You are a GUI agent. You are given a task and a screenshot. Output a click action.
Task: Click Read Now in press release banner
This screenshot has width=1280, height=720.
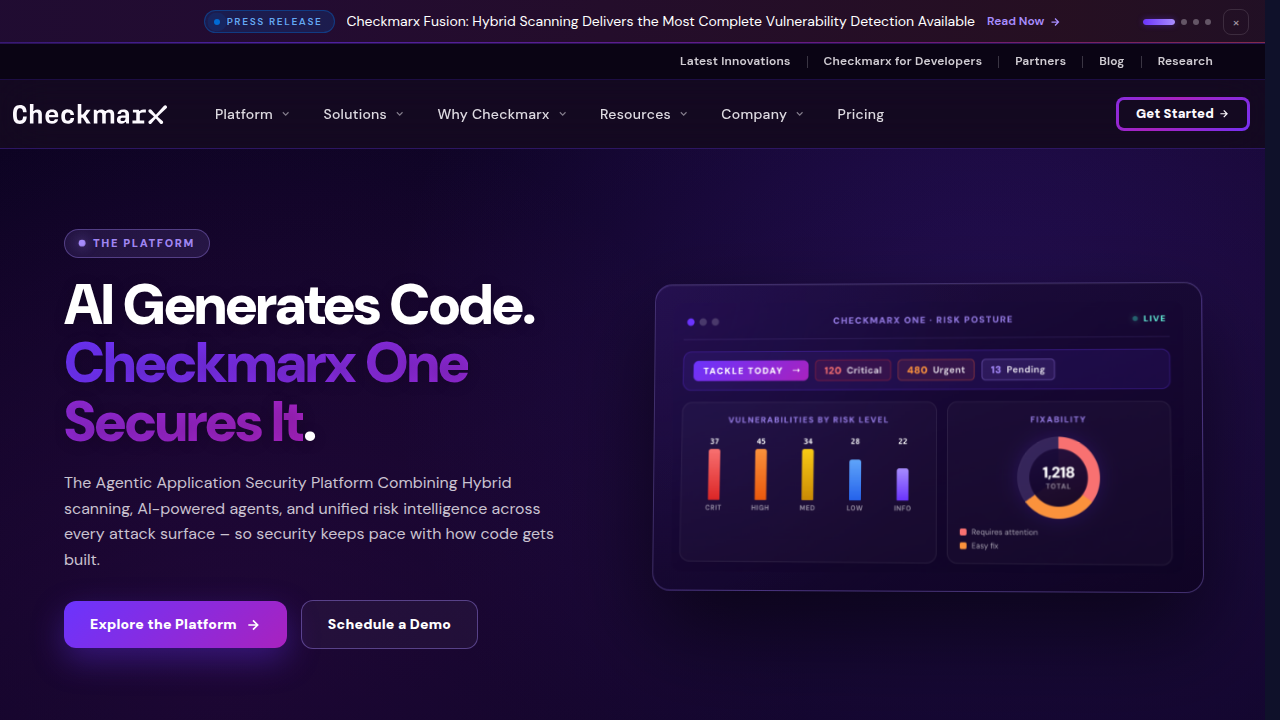1023,21
